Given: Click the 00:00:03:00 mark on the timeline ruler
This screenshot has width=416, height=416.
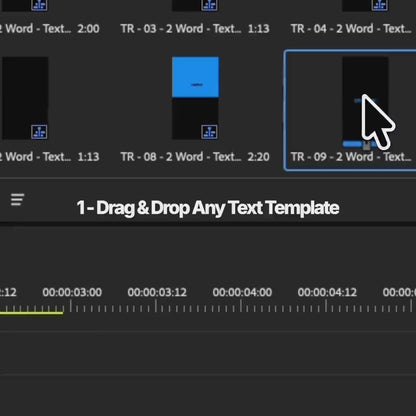Looking at the screenshot, I should pyautogui.click(x=72, y=292).
